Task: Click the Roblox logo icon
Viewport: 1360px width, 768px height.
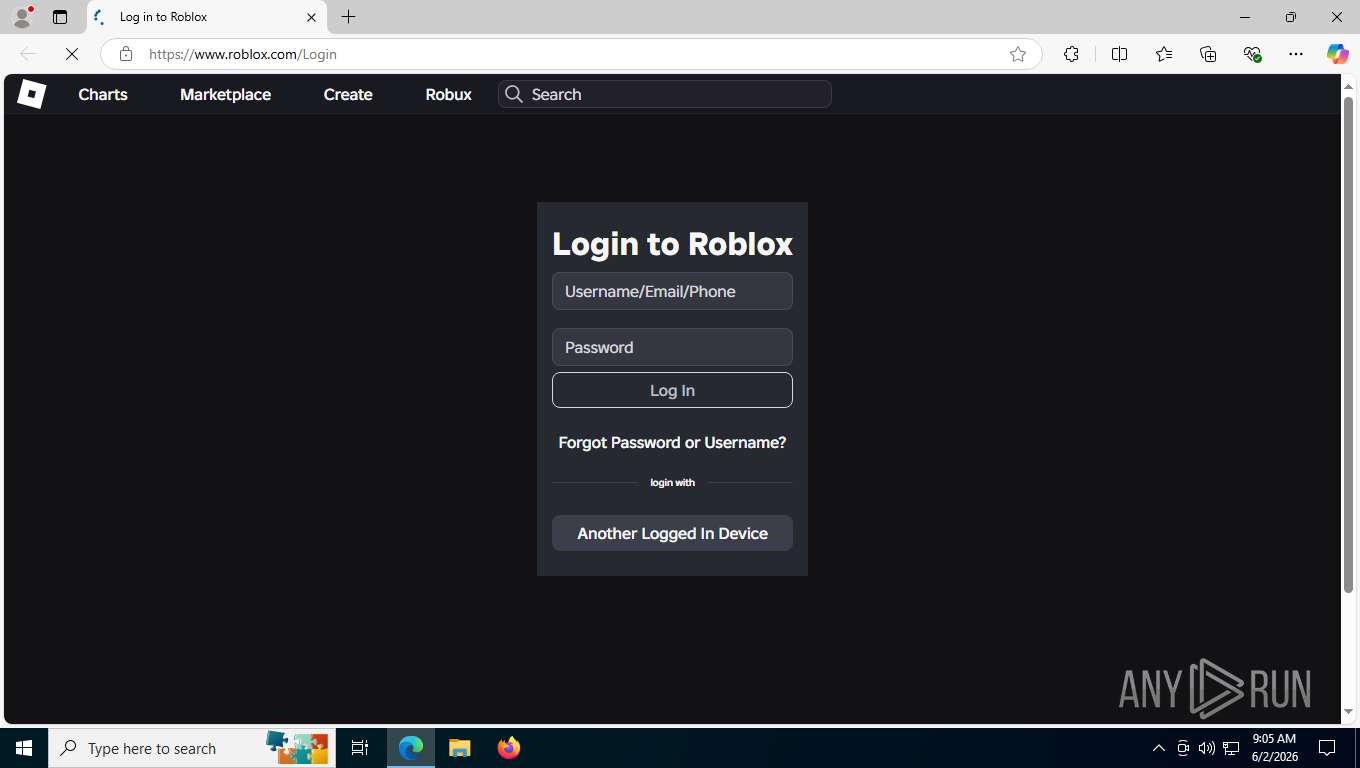Action: tap(31, 94)
